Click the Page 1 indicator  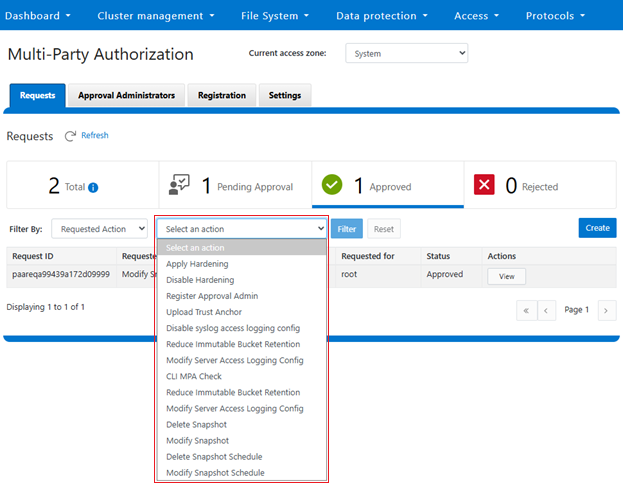click(x=577, y=310)
